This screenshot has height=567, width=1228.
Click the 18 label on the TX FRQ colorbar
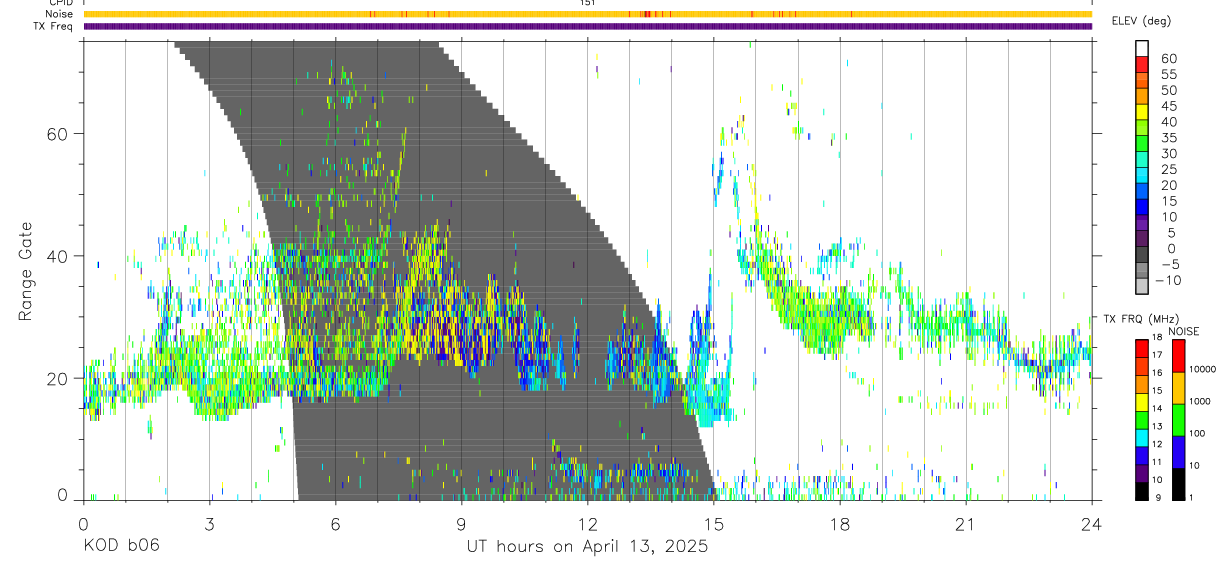pyautogui.click(x=1157, y=337)
